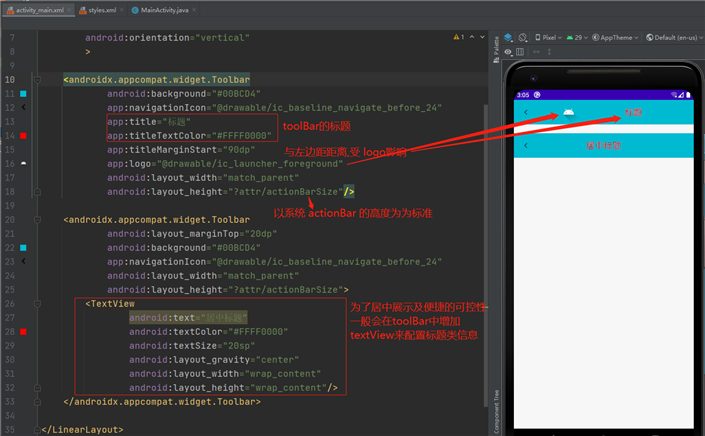Collapse the first Toolbar tag on line 10

[37, 80]
